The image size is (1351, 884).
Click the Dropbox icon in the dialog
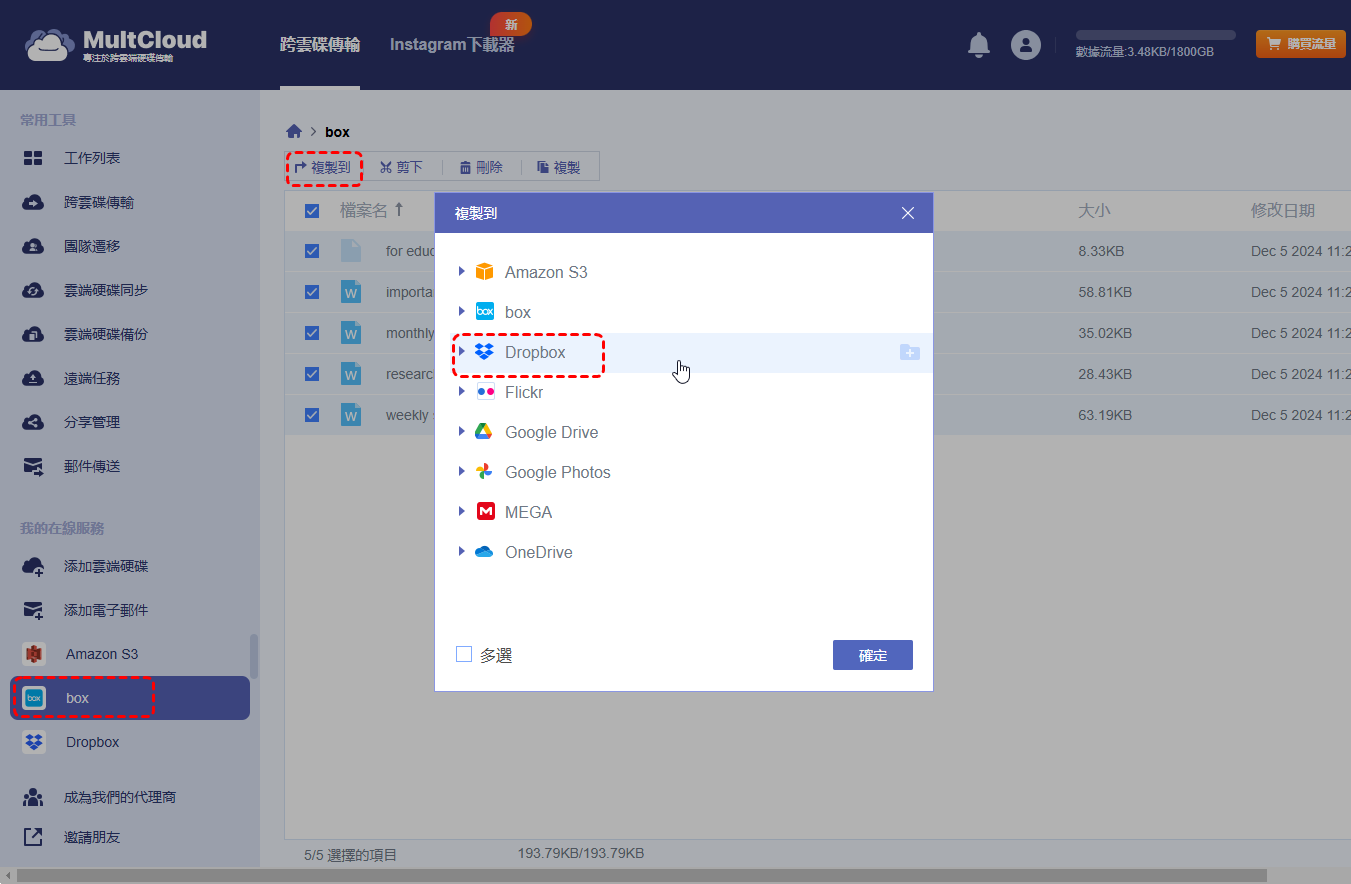[485, 352]
